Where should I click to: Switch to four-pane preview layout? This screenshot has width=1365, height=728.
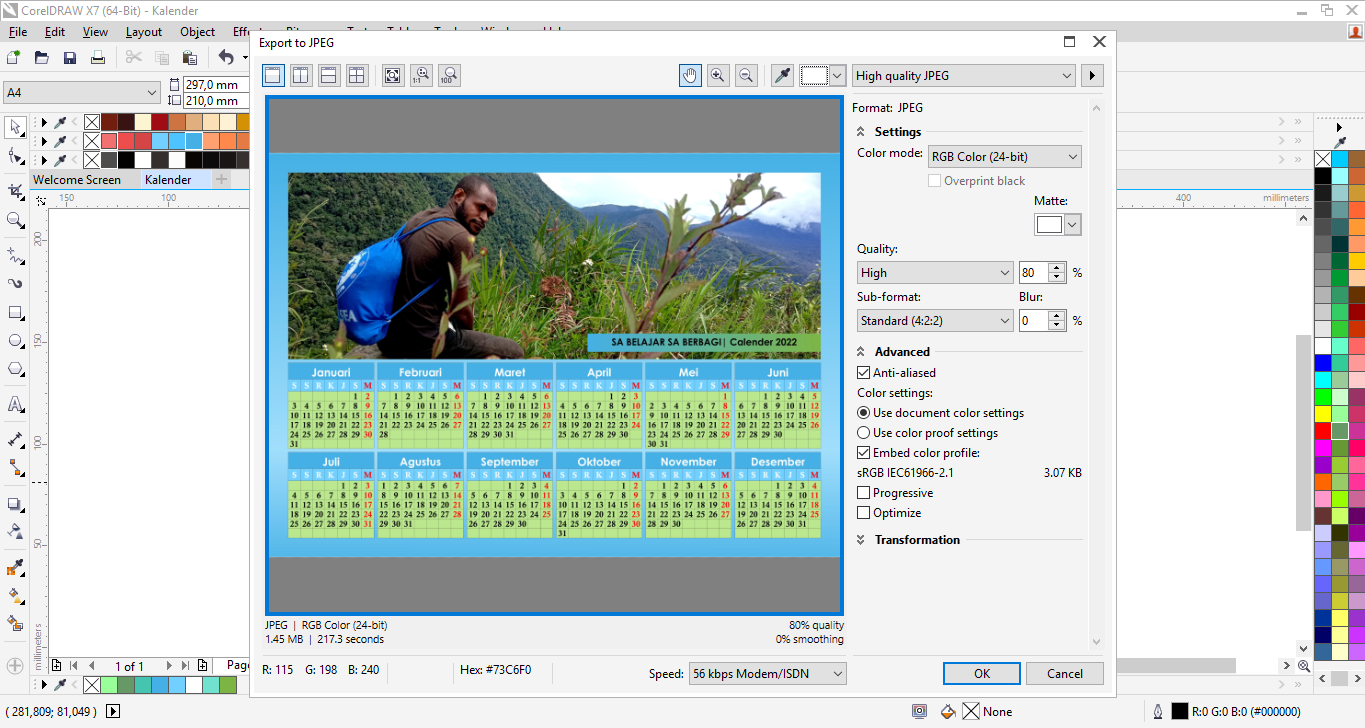tap(357, 75)
